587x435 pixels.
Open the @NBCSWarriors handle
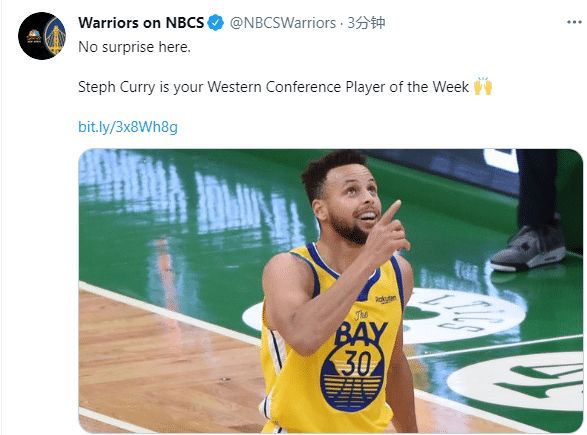[x=283, y=23]
